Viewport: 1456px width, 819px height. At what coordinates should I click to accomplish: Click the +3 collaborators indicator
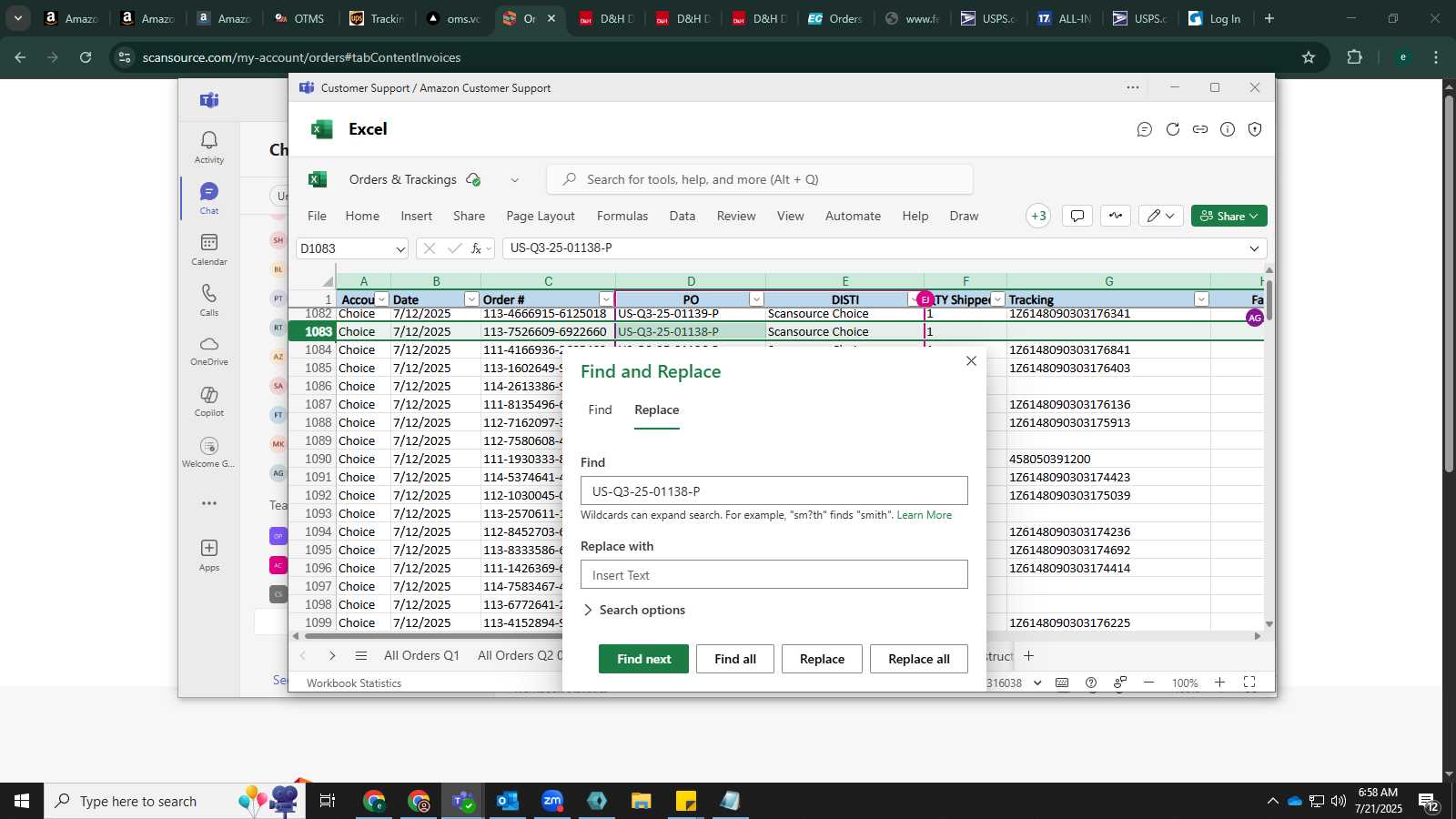coord(1038,216)
